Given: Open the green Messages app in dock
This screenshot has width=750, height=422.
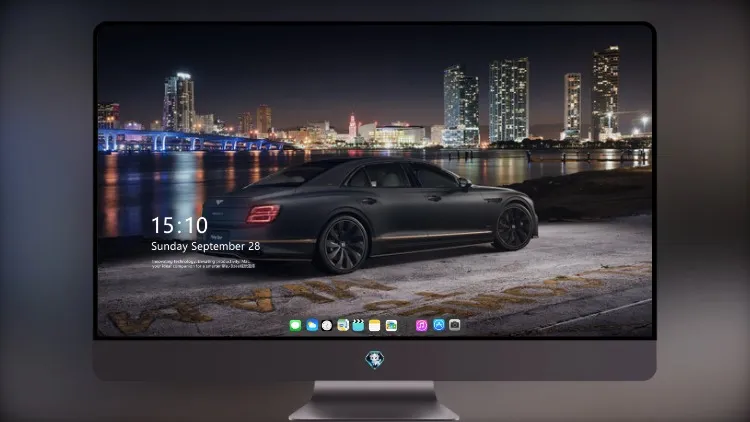Looking at the screenshot, I should click(295, 325).
